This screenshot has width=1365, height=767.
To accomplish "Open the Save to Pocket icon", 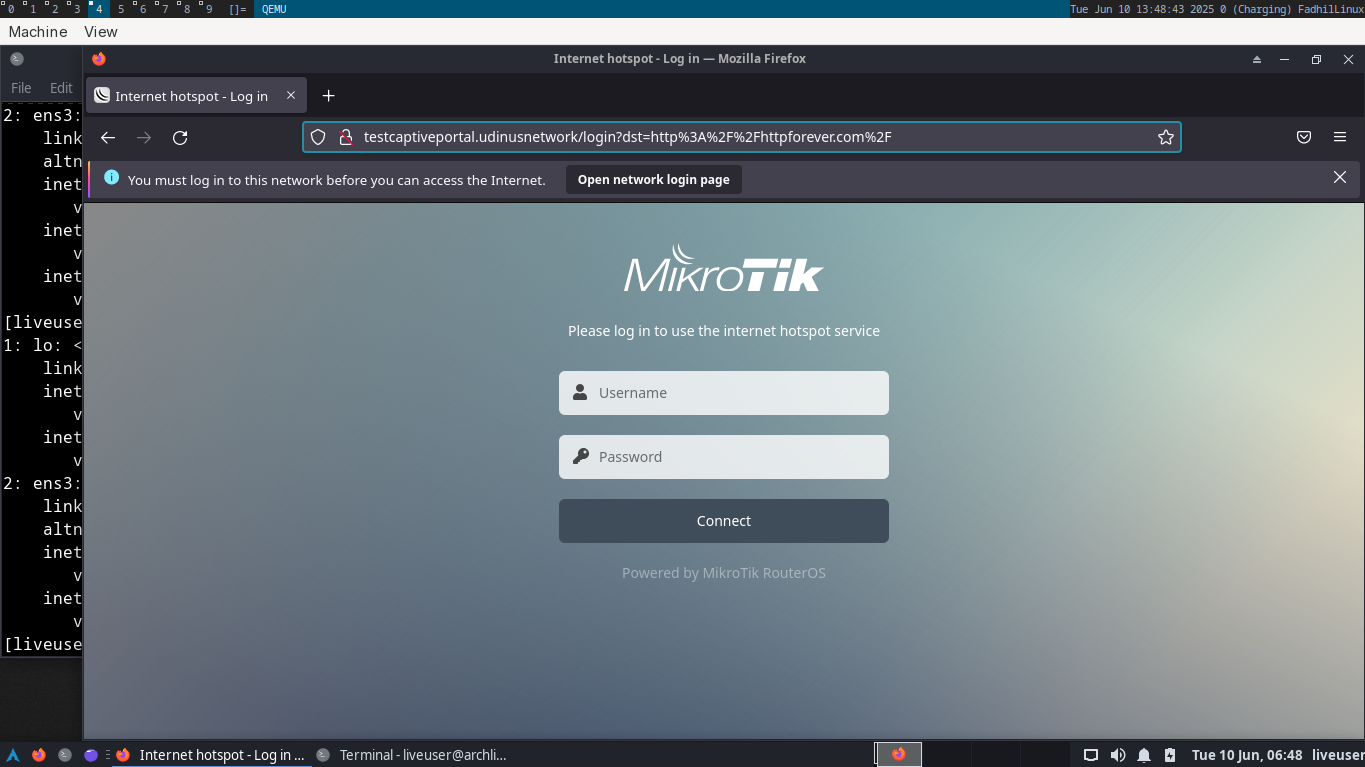I will (x=1304, y=137).
